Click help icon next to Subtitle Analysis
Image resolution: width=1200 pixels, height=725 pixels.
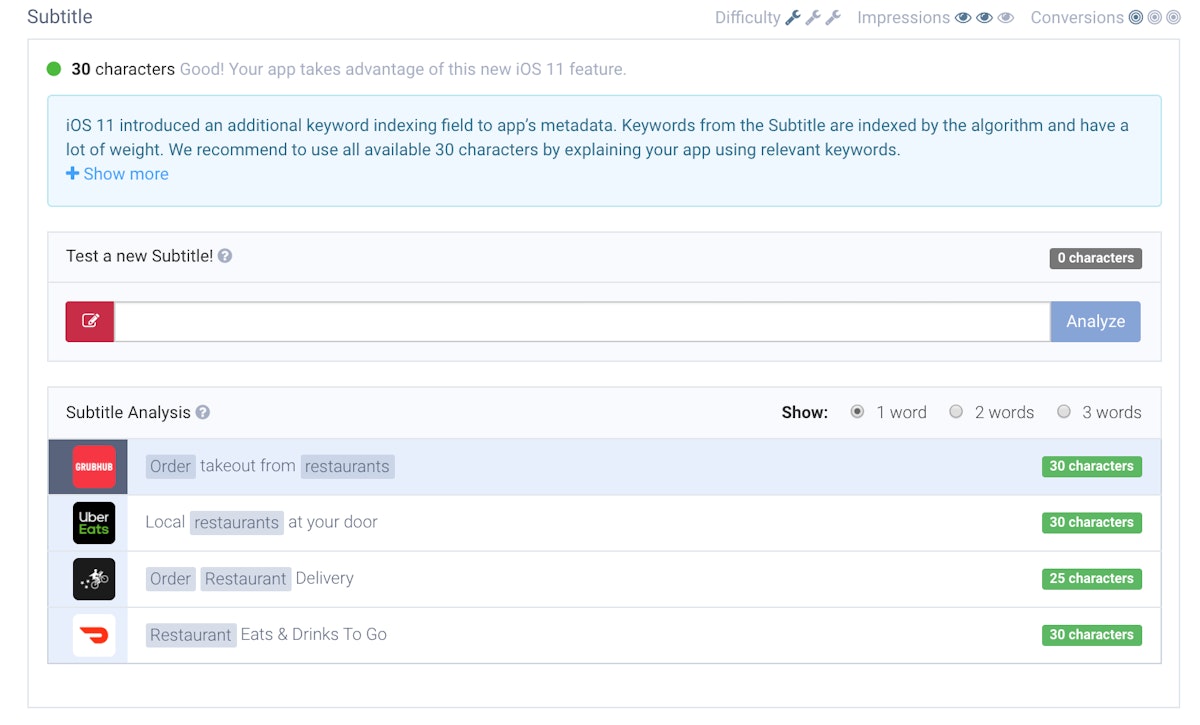(x=203, y=412)
